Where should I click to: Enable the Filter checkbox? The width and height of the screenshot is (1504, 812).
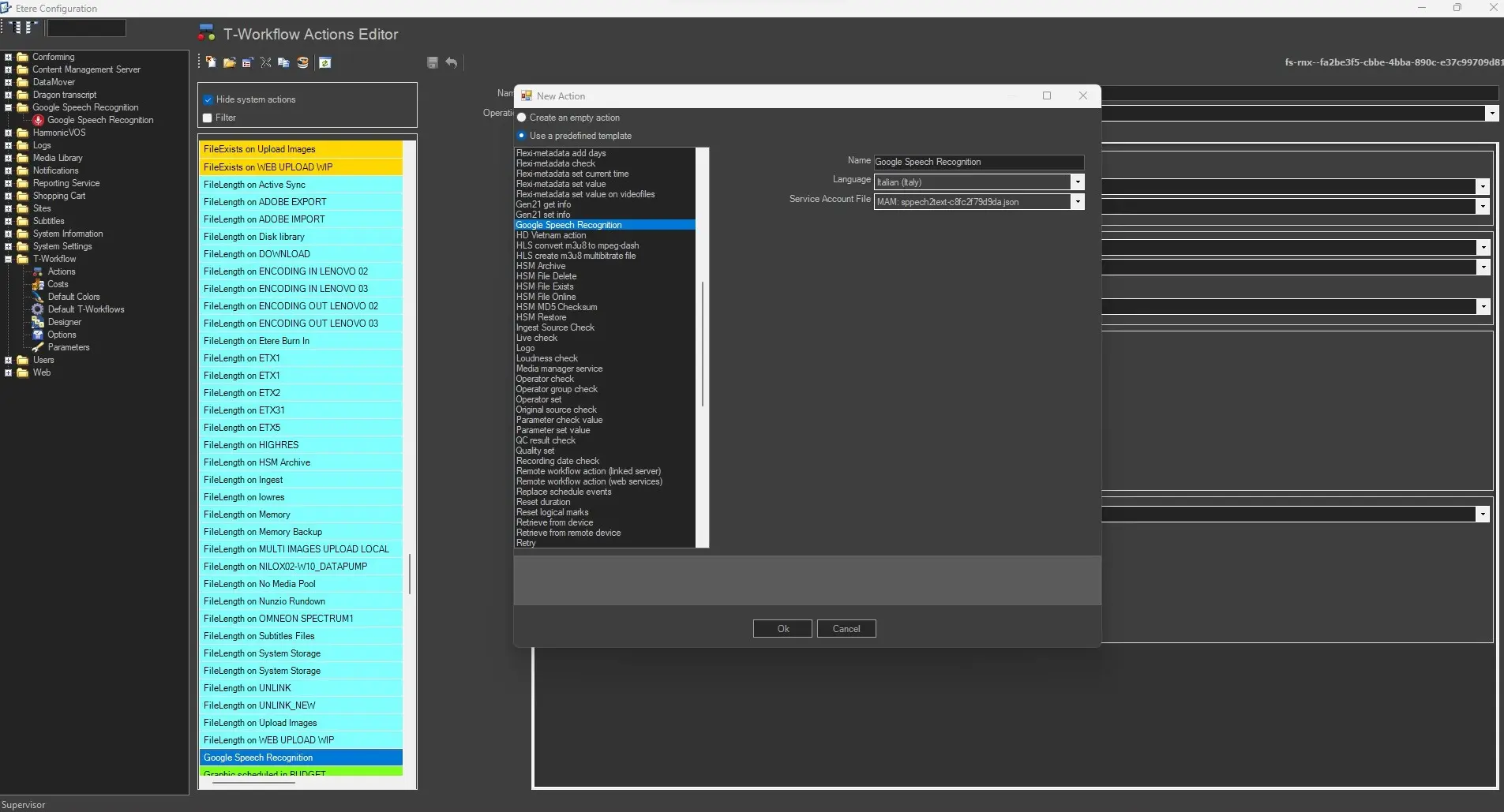pyautogui.click(x=208, y=118)
